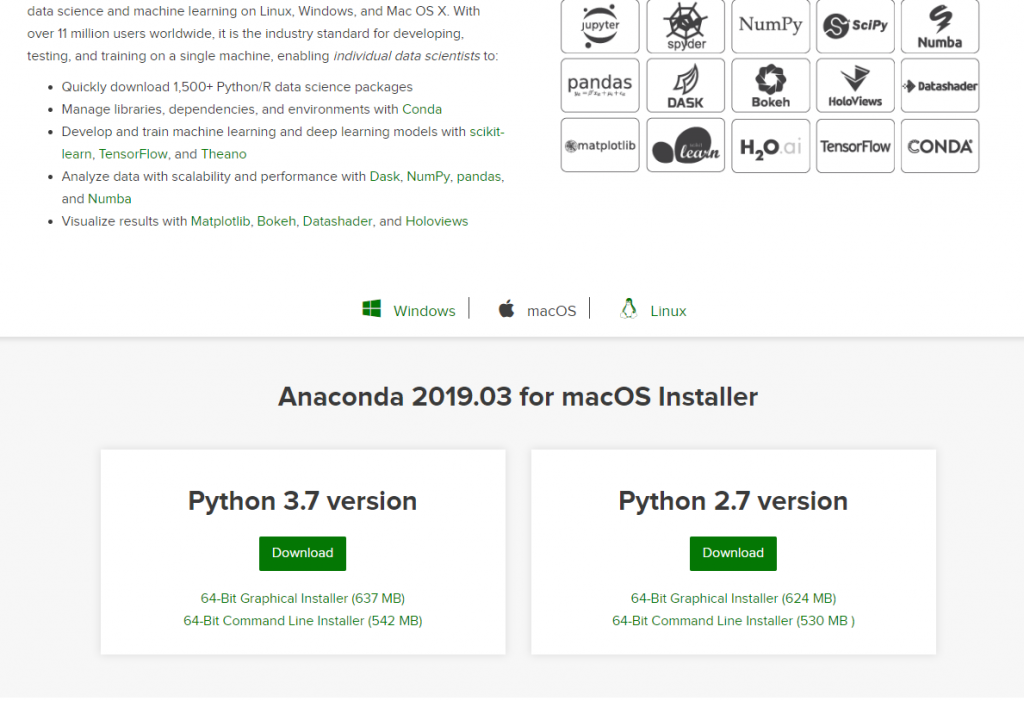Click the Jupyter logo tile

(x=600, y=26)
